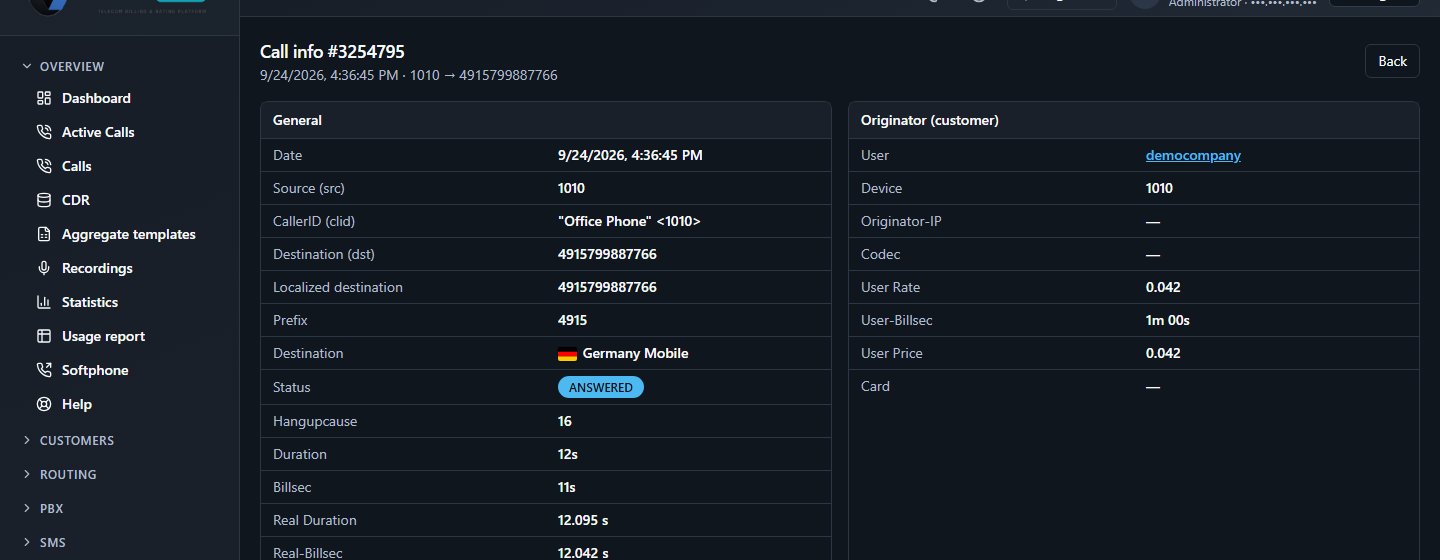Click the Back button

point(1392,61)
